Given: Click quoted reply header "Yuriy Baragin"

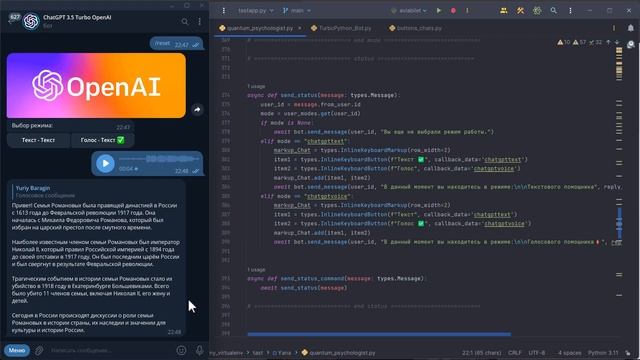Looking at the screenshot, I should (x=33, y=188).
